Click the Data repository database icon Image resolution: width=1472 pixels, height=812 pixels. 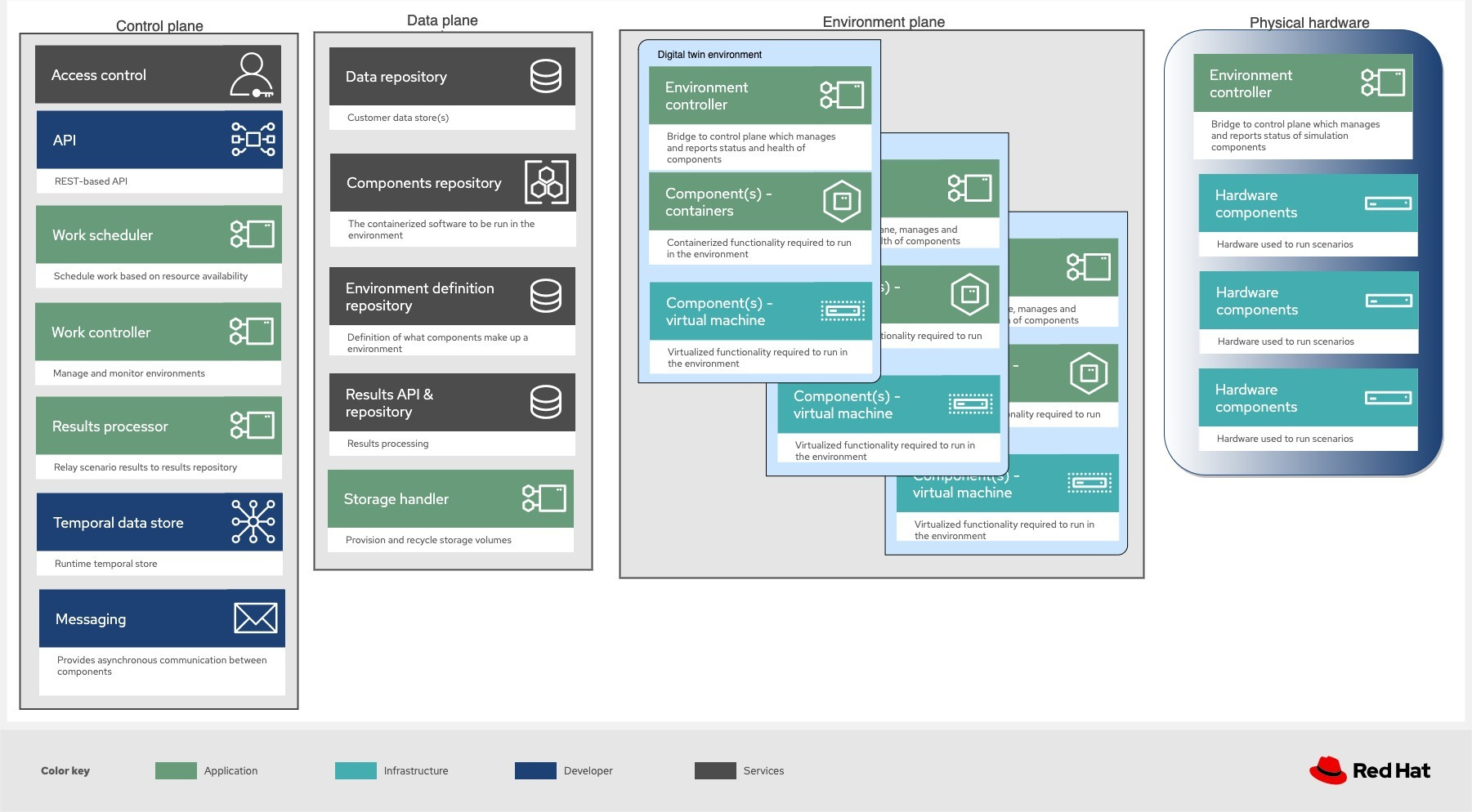pos(546,77)
